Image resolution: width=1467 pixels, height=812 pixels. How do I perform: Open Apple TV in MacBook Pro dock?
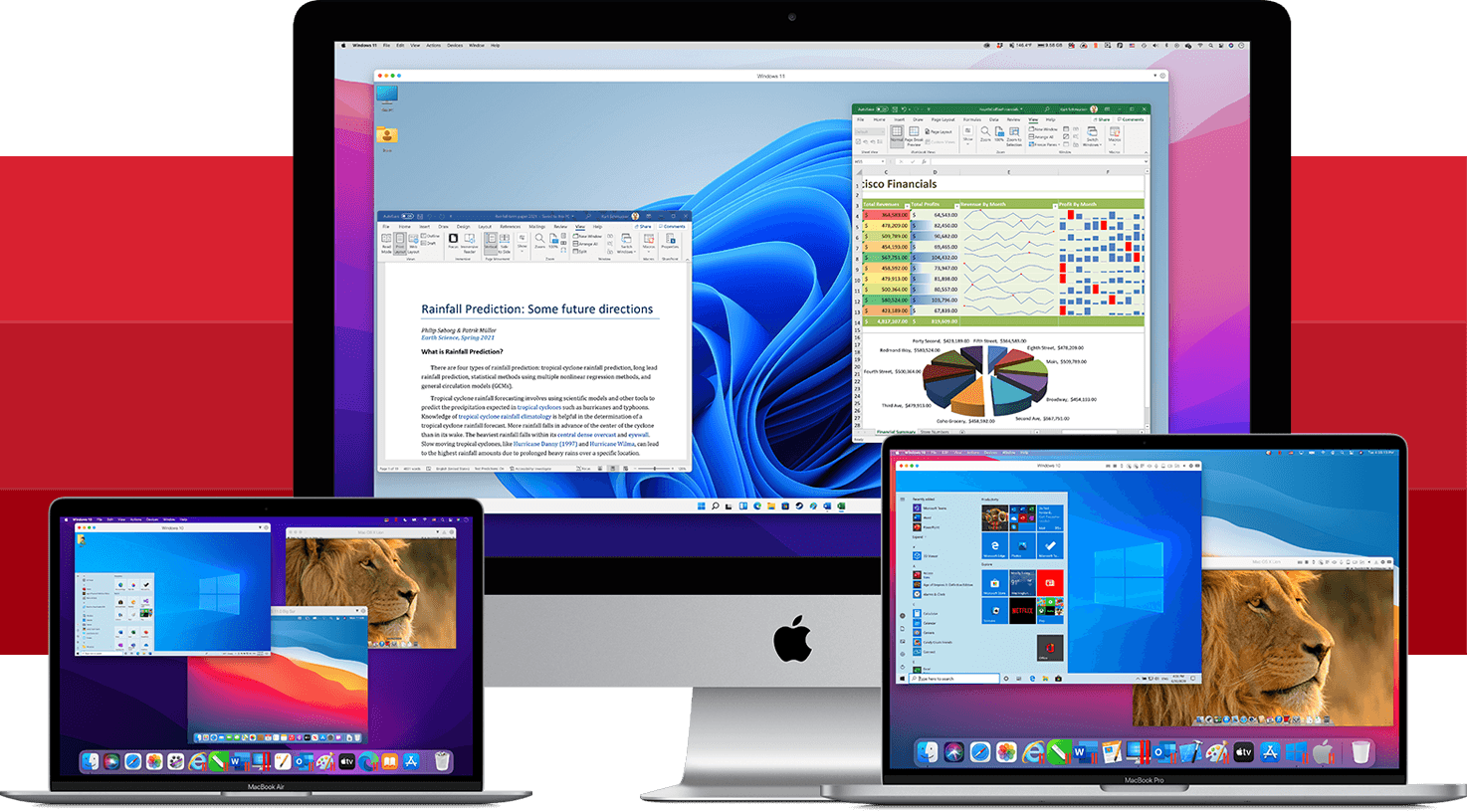point(1244,752)
